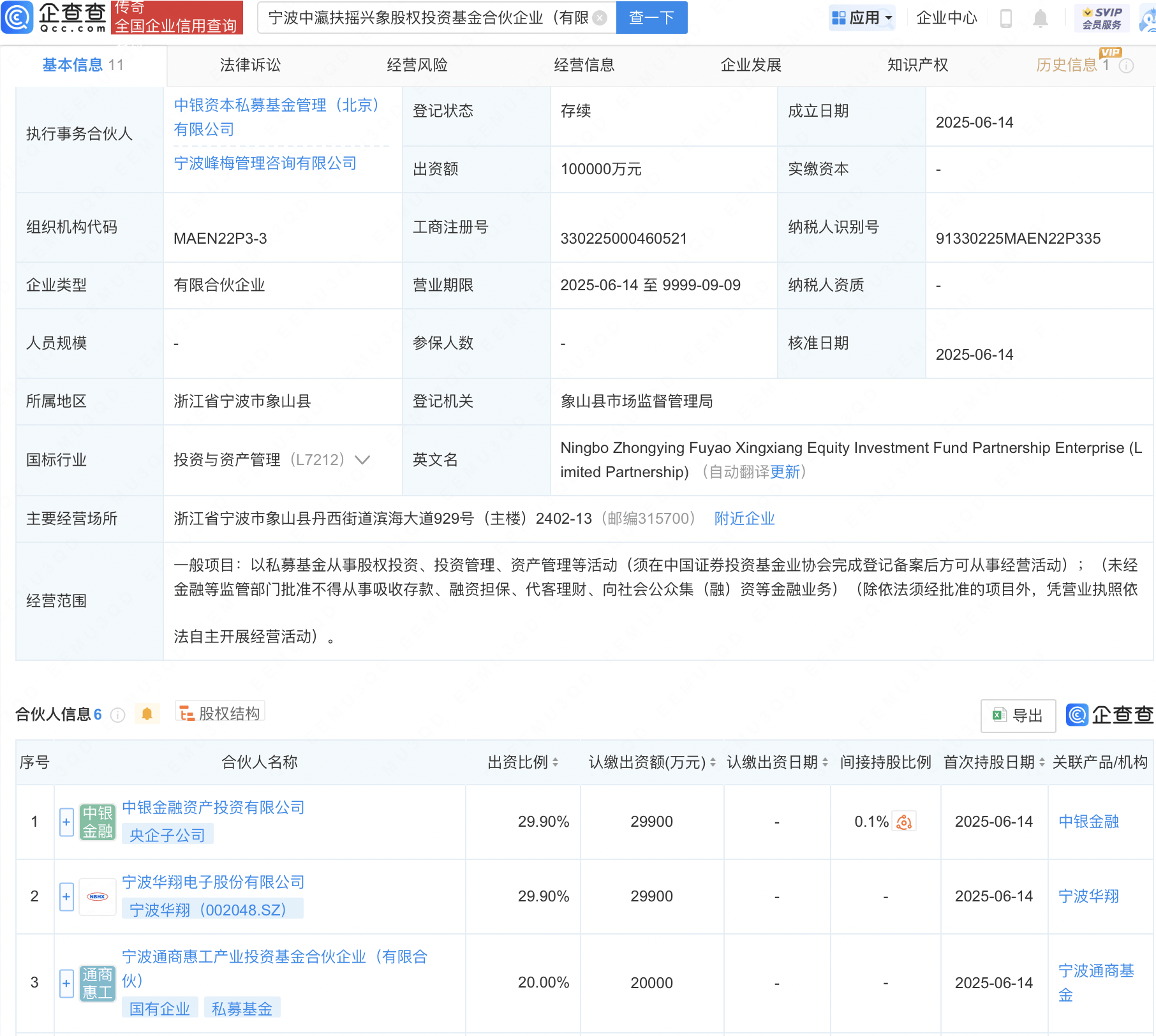Click 附近企业 link
The width and height of the screenshot is (1156, 1036).
pyautogui.click(x=745, y=519)
